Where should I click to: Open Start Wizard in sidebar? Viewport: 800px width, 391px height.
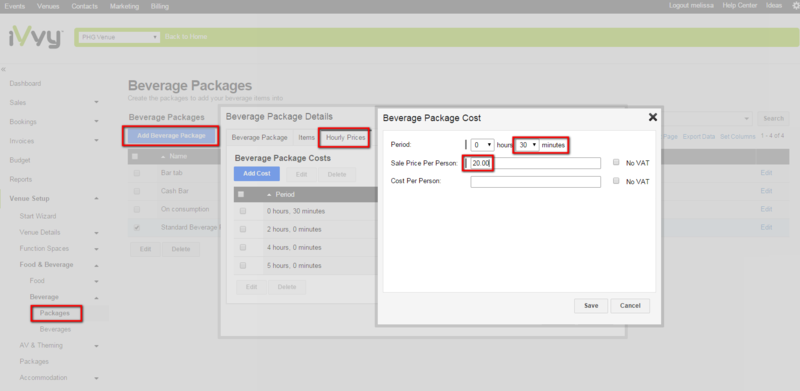click(x=38, y=216)
